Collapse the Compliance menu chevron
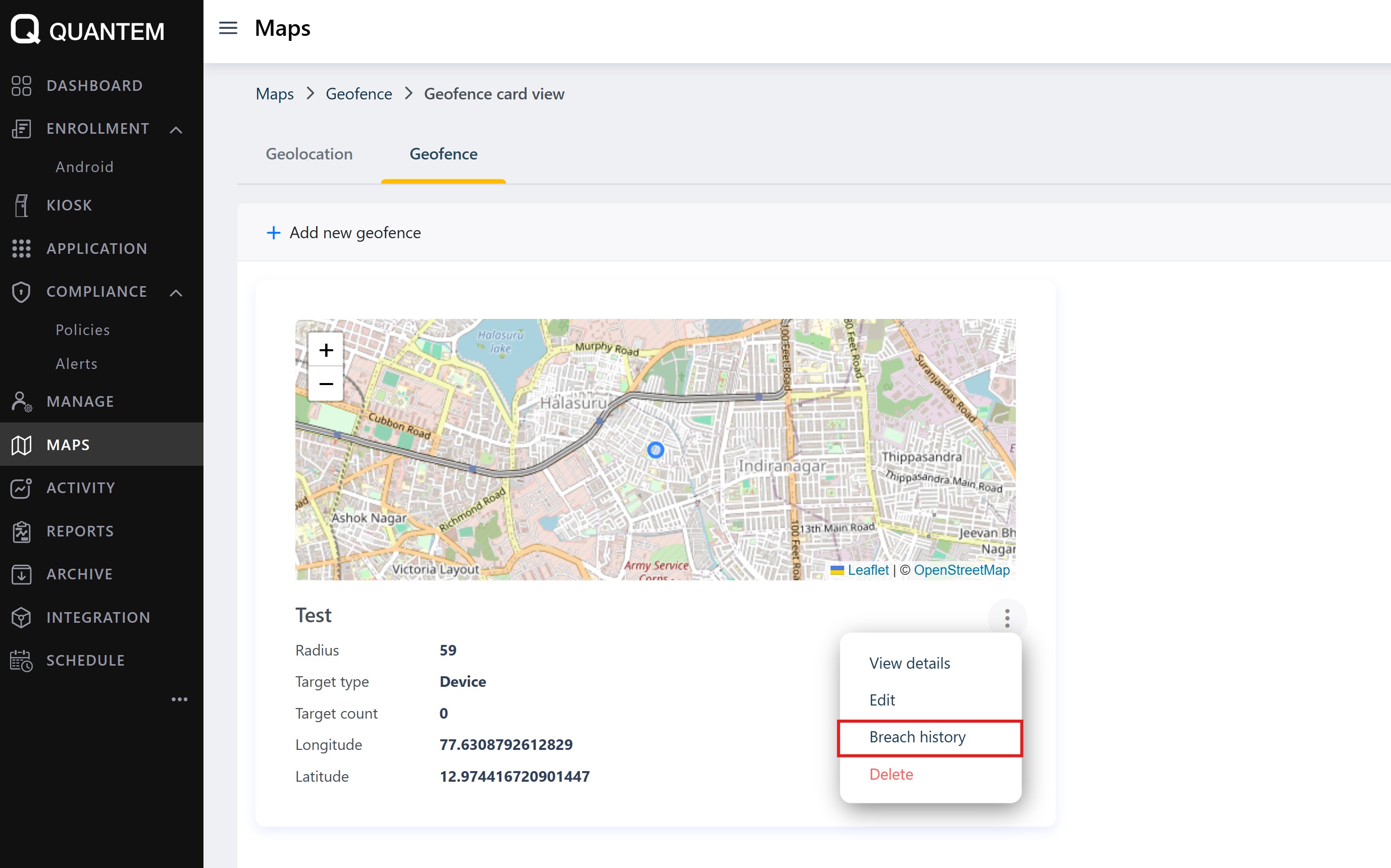Viewport: 1391px width, 868px height. pos(176,293)
